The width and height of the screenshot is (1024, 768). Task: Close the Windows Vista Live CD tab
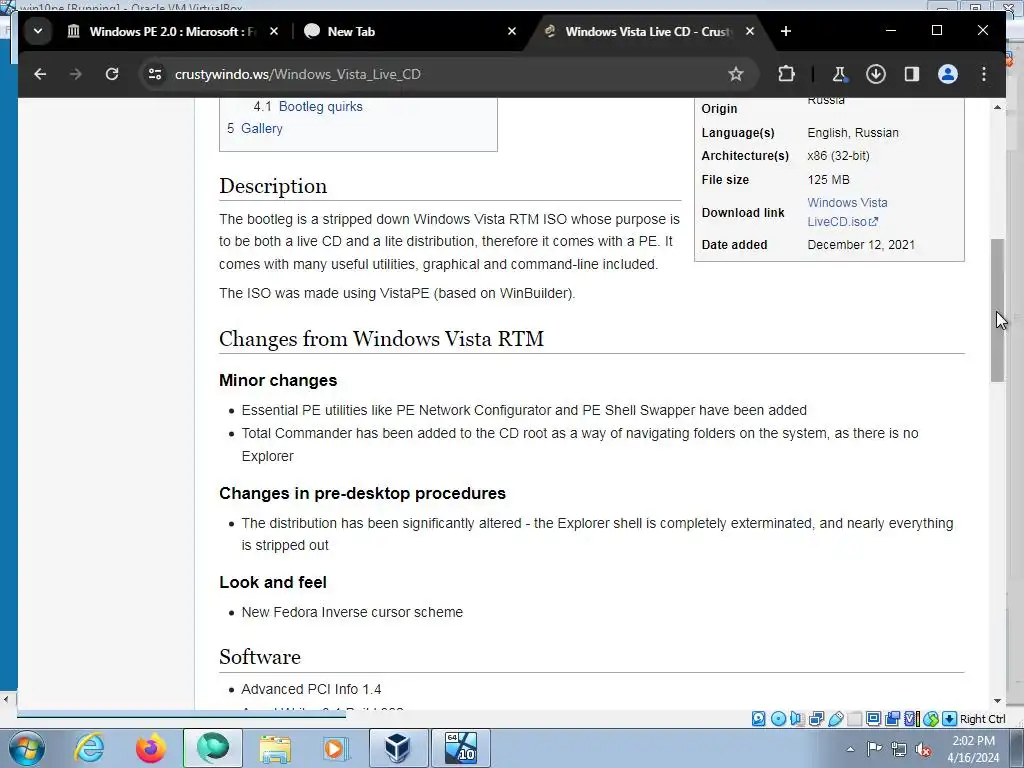pos(750,31)
